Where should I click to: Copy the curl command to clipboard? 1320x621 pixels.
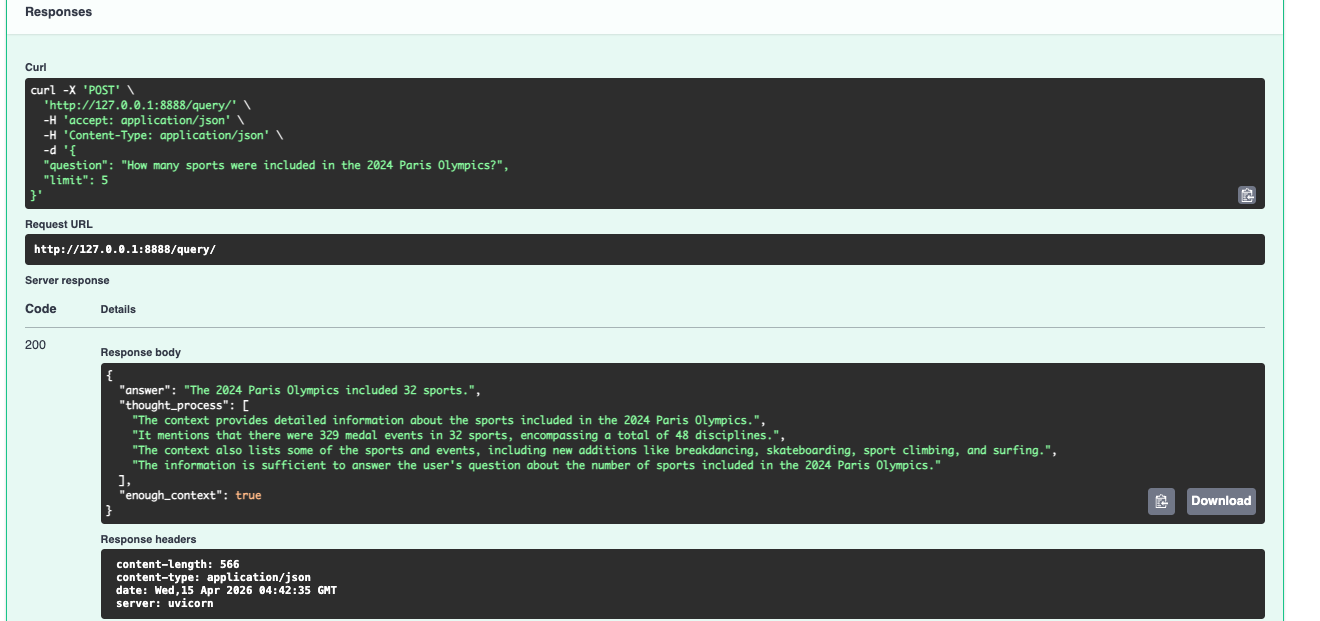tap(1247, 195)
